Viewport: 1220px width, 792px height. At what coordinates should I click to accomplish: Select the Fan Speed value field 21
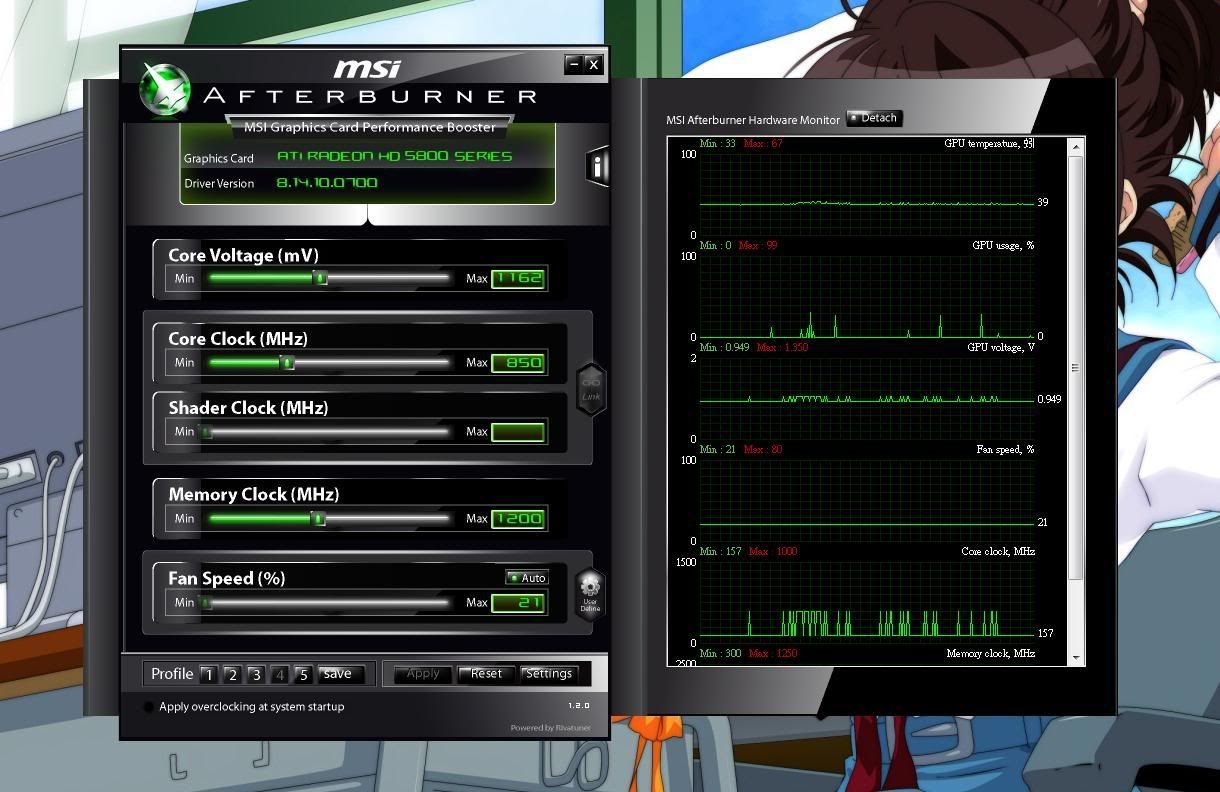click(518, 602)
